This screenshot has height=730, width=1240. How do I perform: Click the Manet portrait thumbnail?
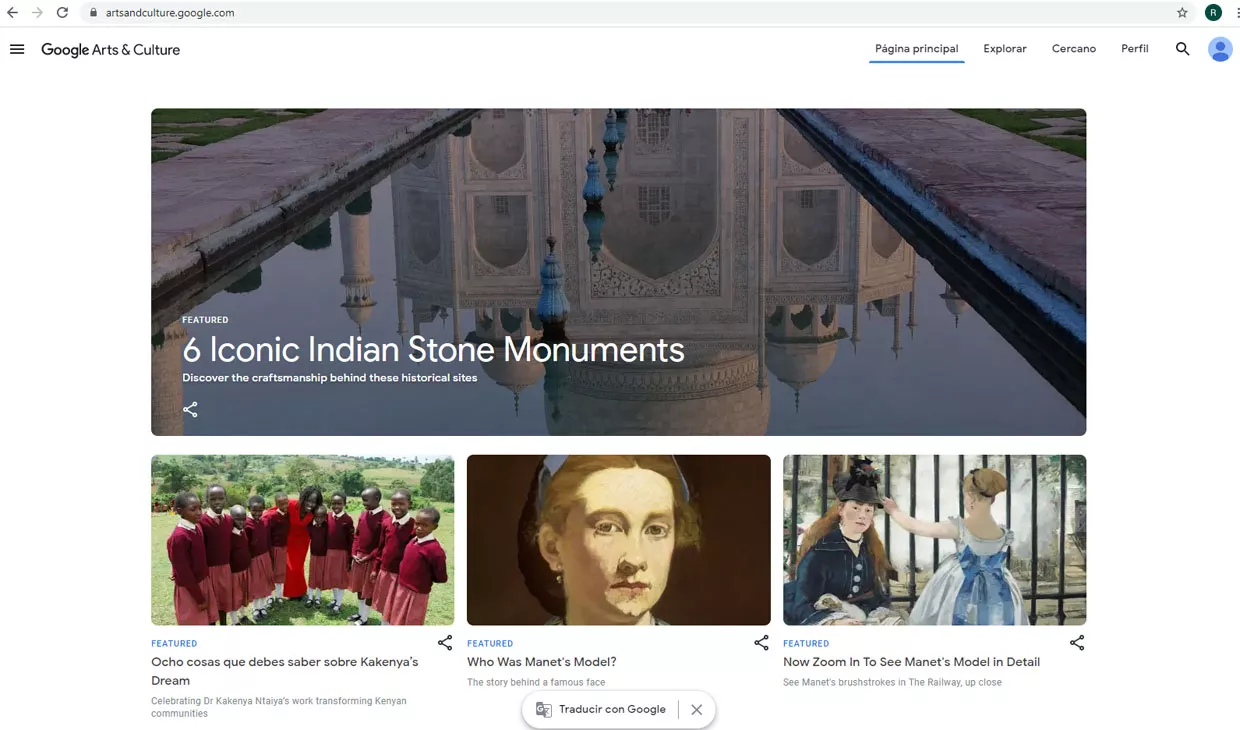pyautogui.click(x=618, y=540)
